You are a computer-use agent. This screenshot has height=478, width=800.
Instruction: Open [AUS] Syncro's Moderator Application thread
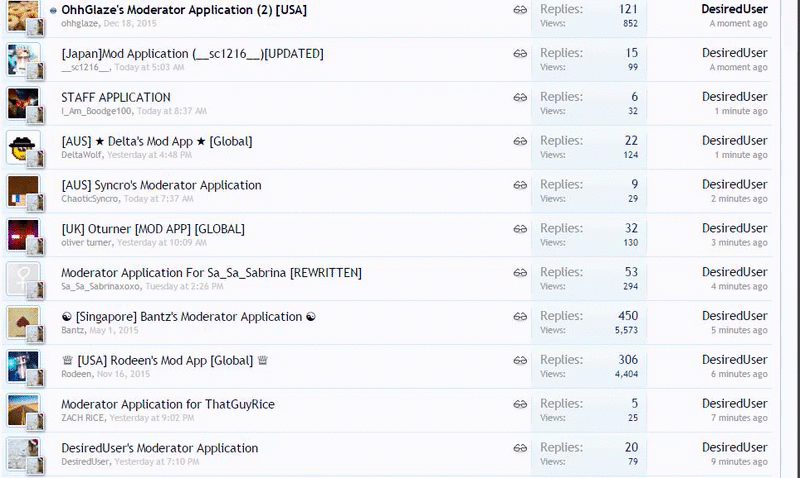161,185
